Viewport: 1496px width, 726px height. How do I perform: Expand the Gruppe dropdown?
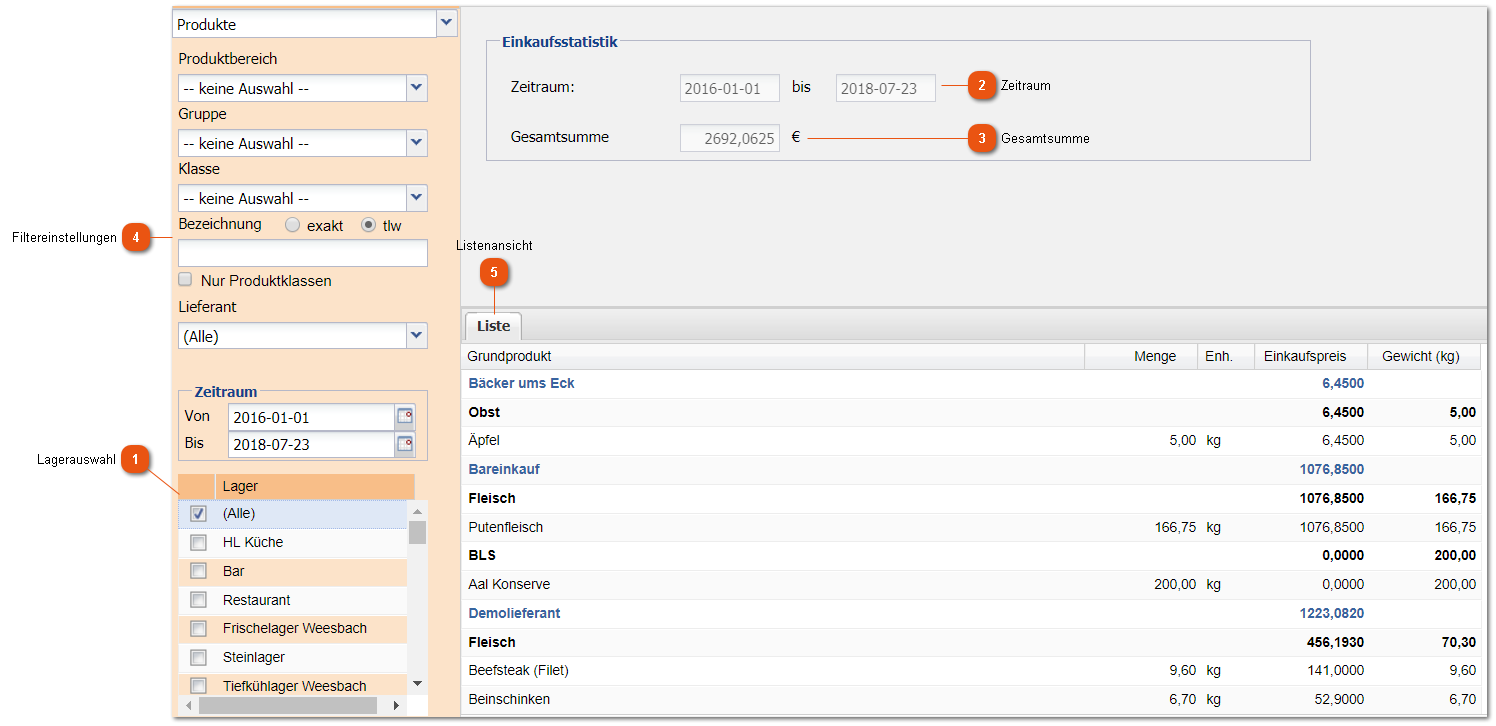tap(417, 143)
